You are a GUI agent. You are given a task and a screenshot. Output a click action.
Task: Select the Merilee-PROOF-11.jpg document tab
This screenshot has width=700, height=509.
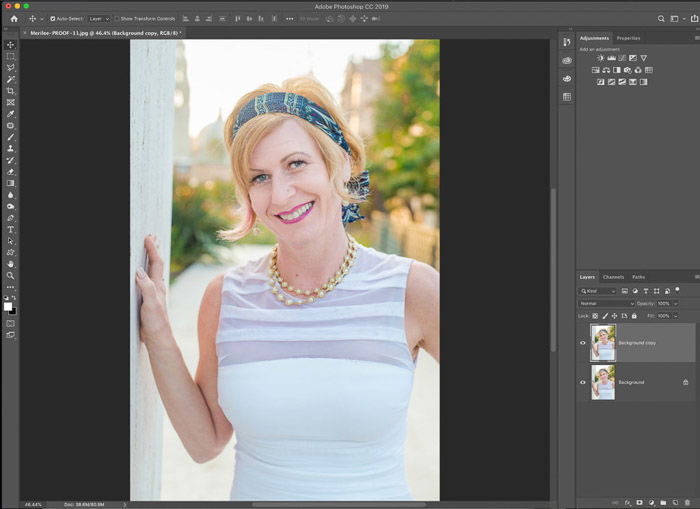tap(104, 33)
